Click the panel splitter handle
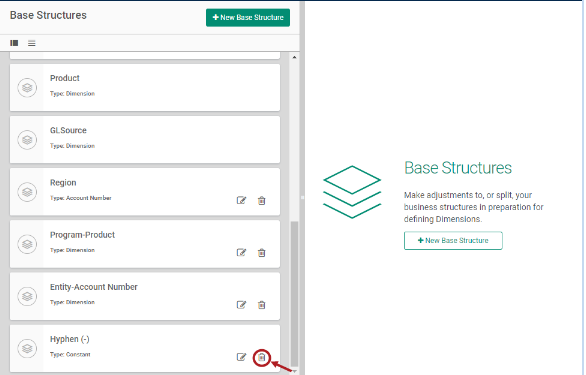 coord(302,197)
